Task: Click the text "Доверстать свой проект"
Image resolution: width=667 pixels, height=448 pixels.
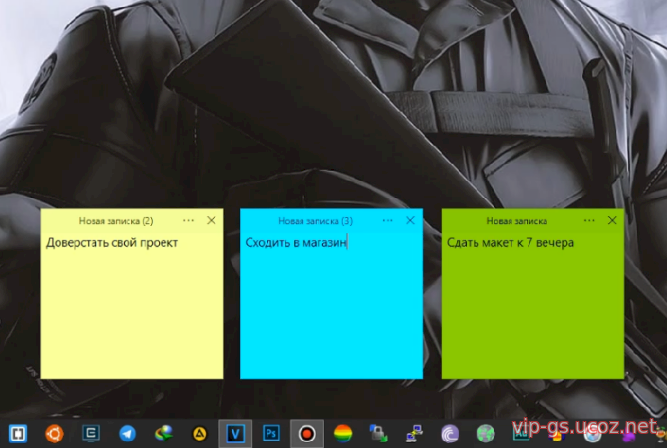Action: (112, 243)
